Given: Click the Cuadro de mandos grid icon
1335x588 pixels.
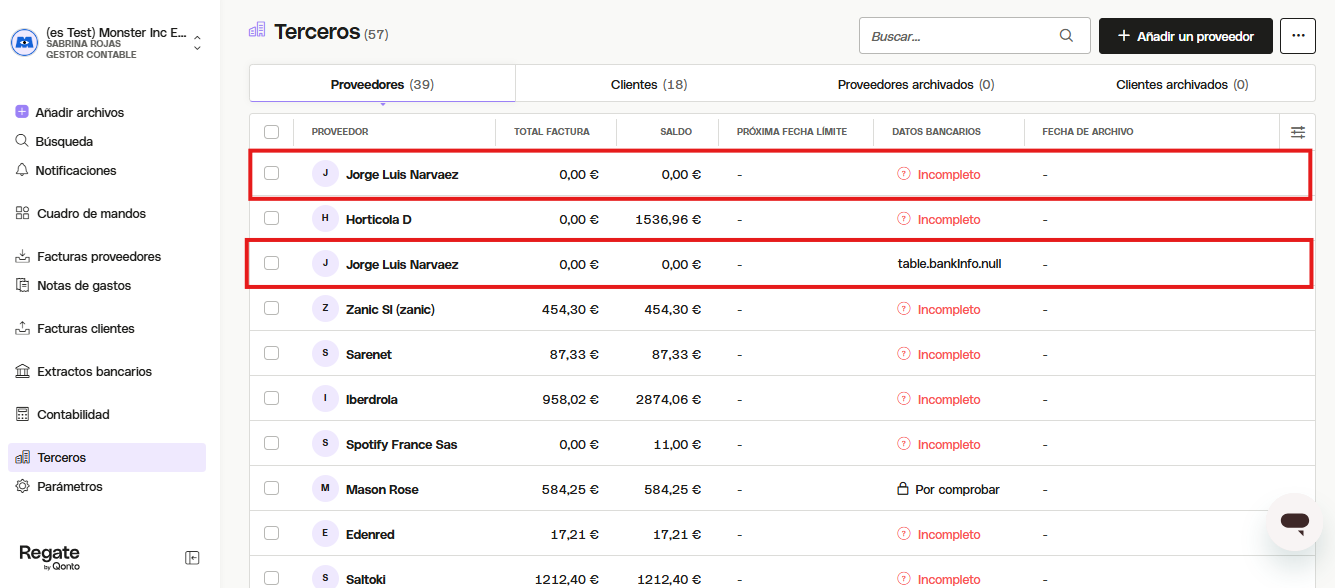Looking at the screenshot, I should point(22,213).
